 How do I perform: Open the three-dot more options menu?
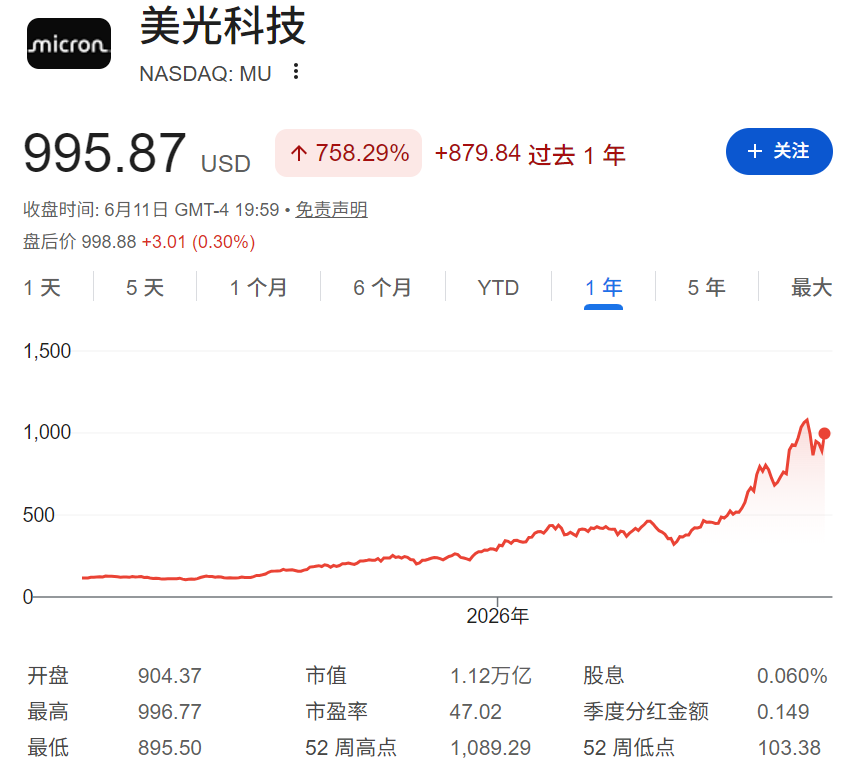pyautogui.click(x=296, y=71)
